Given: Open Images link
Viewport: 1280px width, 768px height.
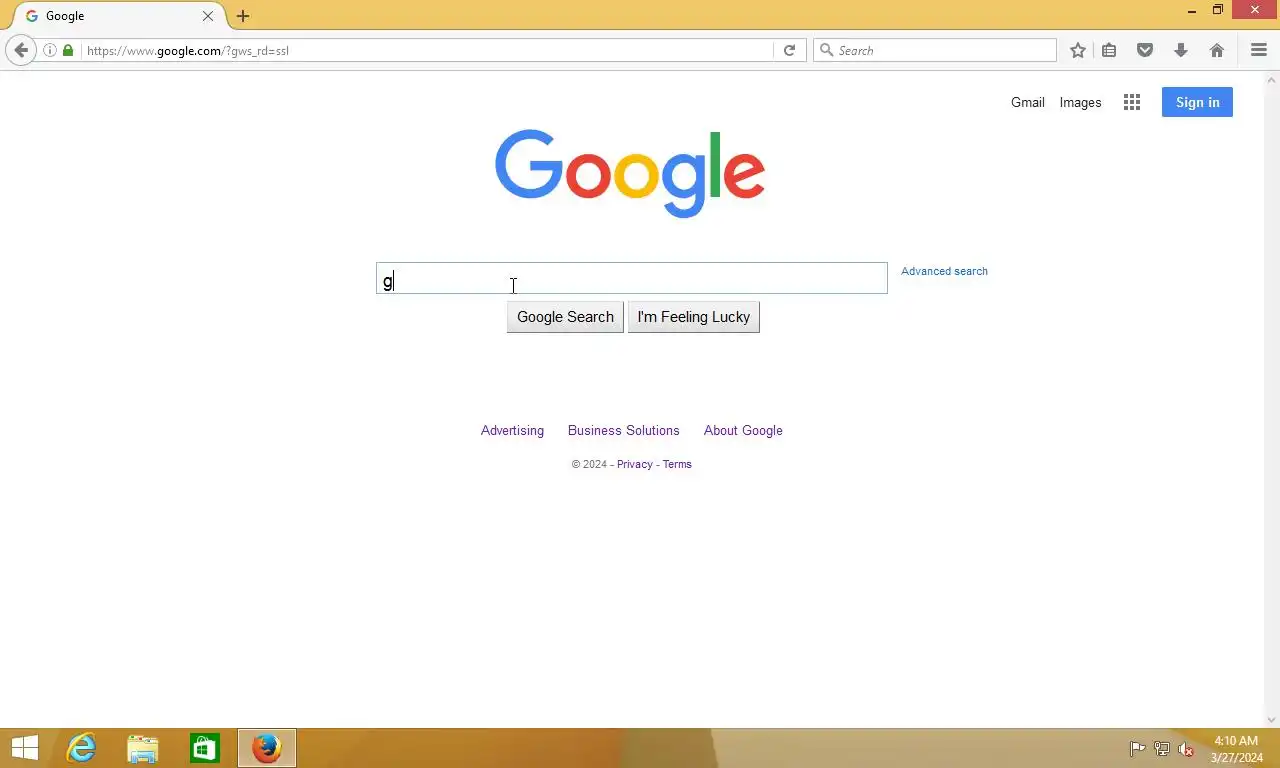Looking at the screenshot, I should coord(1080,102).
